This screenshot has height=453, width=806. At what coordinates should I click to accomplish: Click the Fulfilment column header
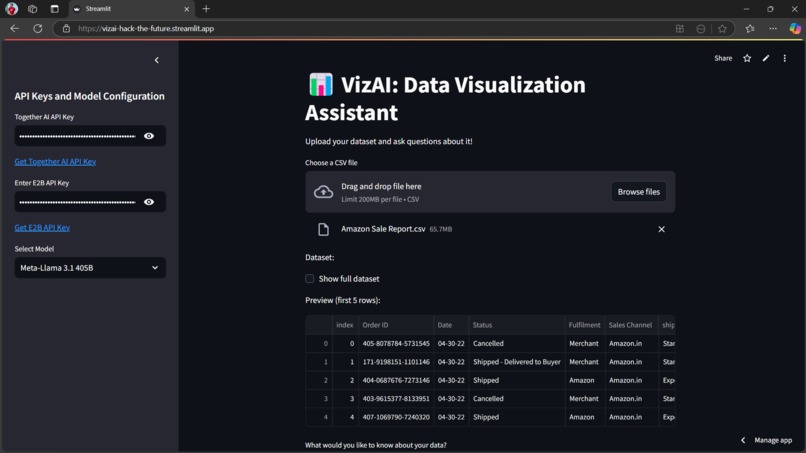[584, 325]
